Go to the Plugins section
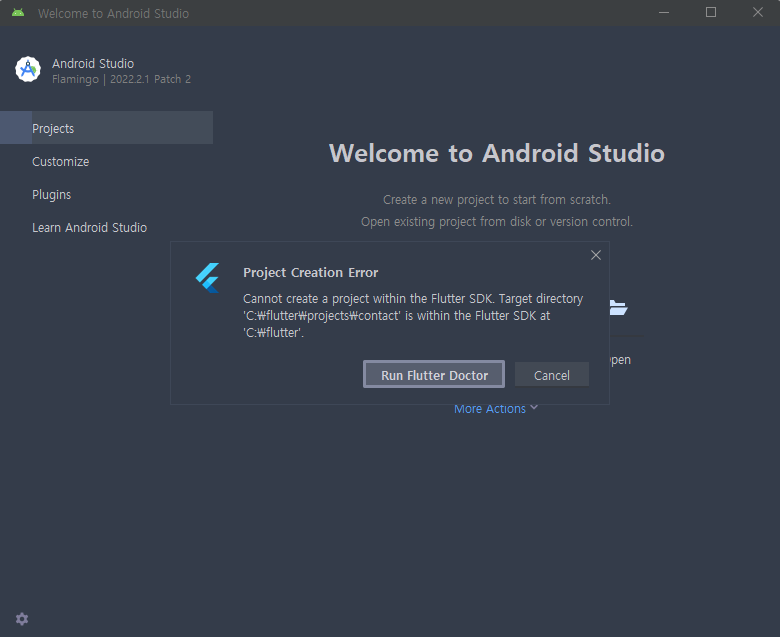Screen dimensions: 780x637 pyautogui.click(x=51, y=194)
